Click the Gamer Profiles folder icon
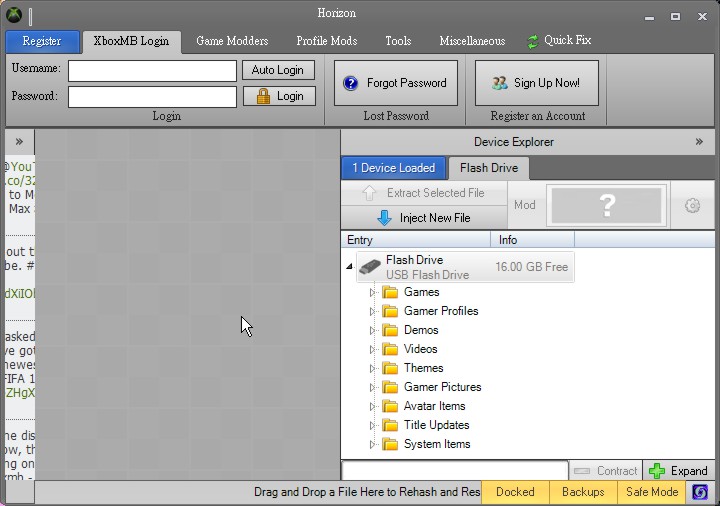The width and height of the screenshot is (720, 506). 390,311
